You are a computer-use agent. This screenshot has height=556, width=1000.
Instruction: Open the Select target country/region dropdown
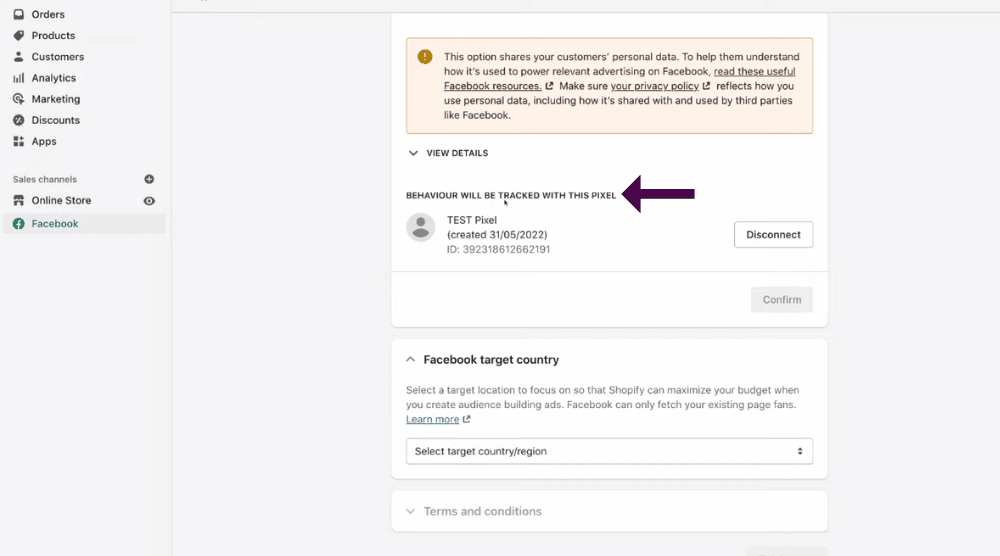coord(609,451)
